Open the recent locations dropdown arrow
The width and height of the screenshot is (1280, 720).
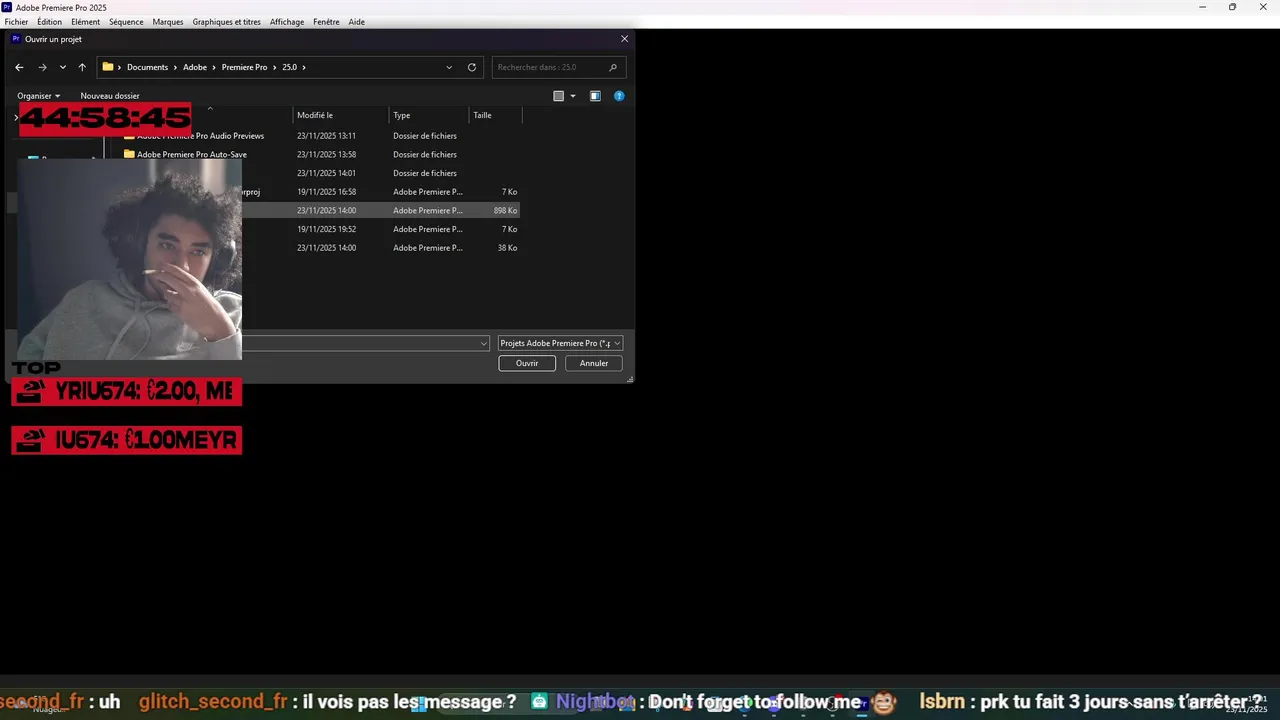pos(62,67)
